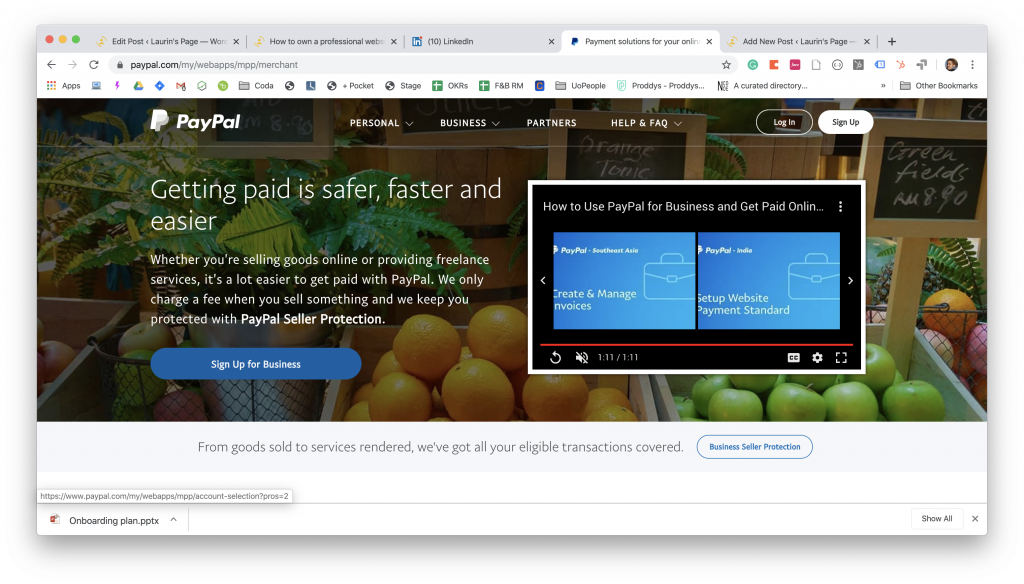Screen dimensions: 1024x584
Task: Replay the video with the replay icon
Action: tap(555, 357)
